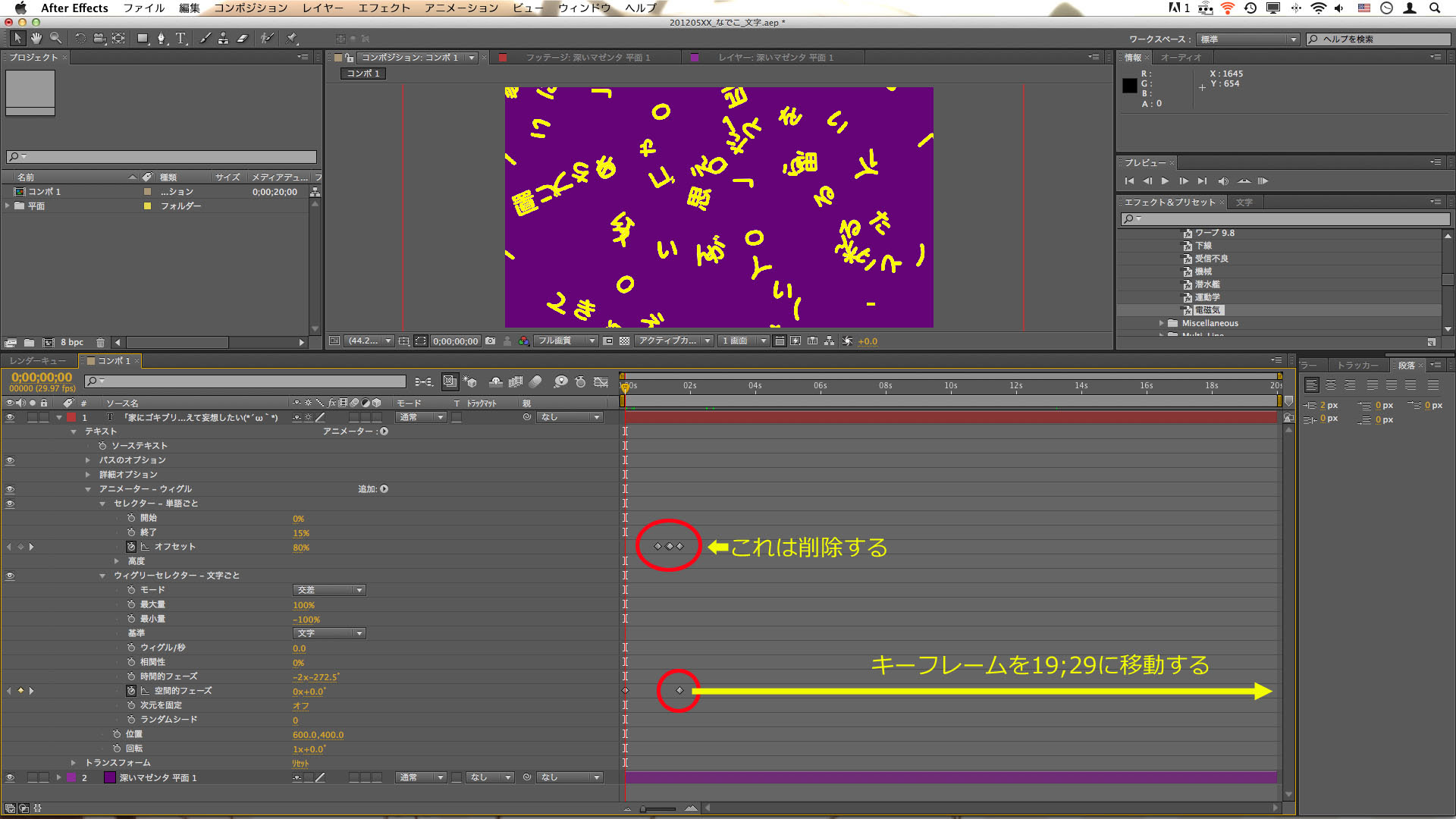Open the エフェクト menu
Screen dimensions: 1456x819
tap(384, 8)
